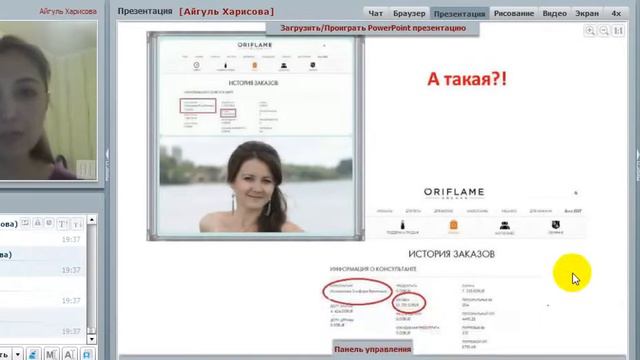Click 'ИНФОРМАЦИЯ О КОНСУЛЬТАНТЕ' label on slide

tap(373, 269)
